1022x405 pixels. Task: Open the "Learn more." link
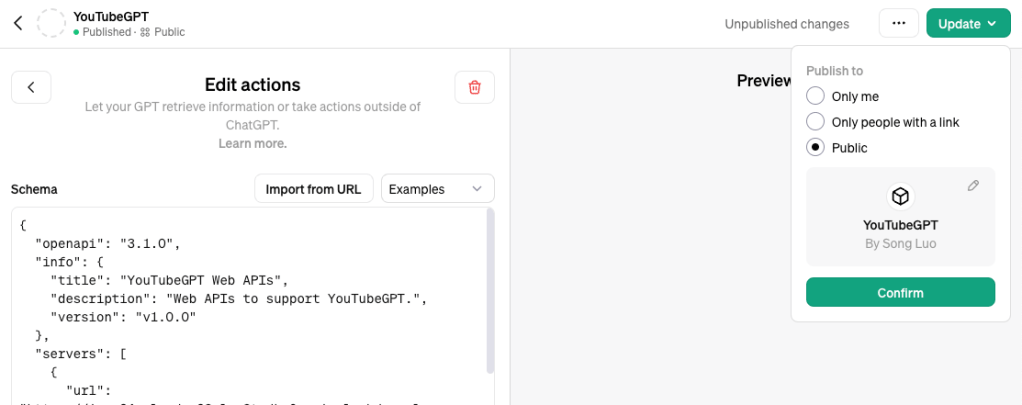[x=252, y=143]
